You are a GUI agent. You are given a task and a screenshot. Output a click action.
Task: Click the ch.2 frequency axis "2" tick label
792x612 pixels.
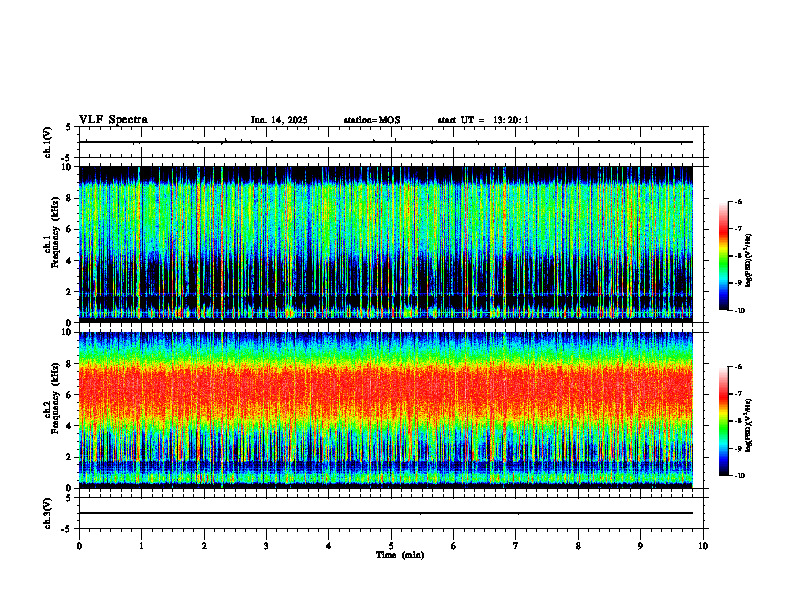tap(70, 457)
